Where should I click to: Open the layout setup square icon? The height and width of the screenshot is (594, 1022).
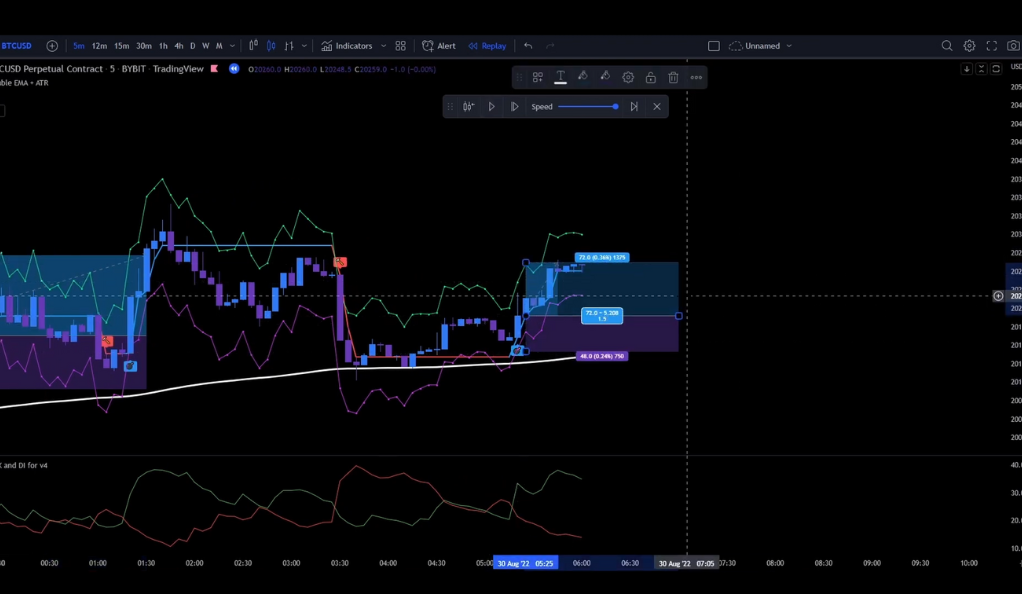714,46
